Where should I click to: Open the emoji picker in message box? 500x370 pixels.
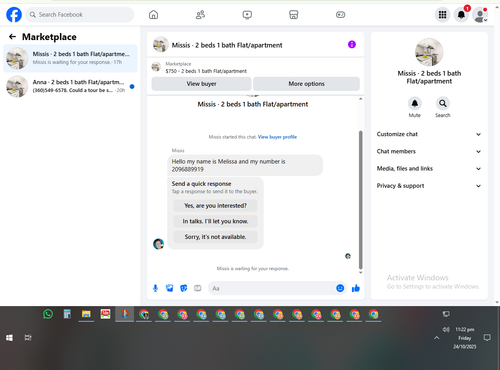point(340,288)
